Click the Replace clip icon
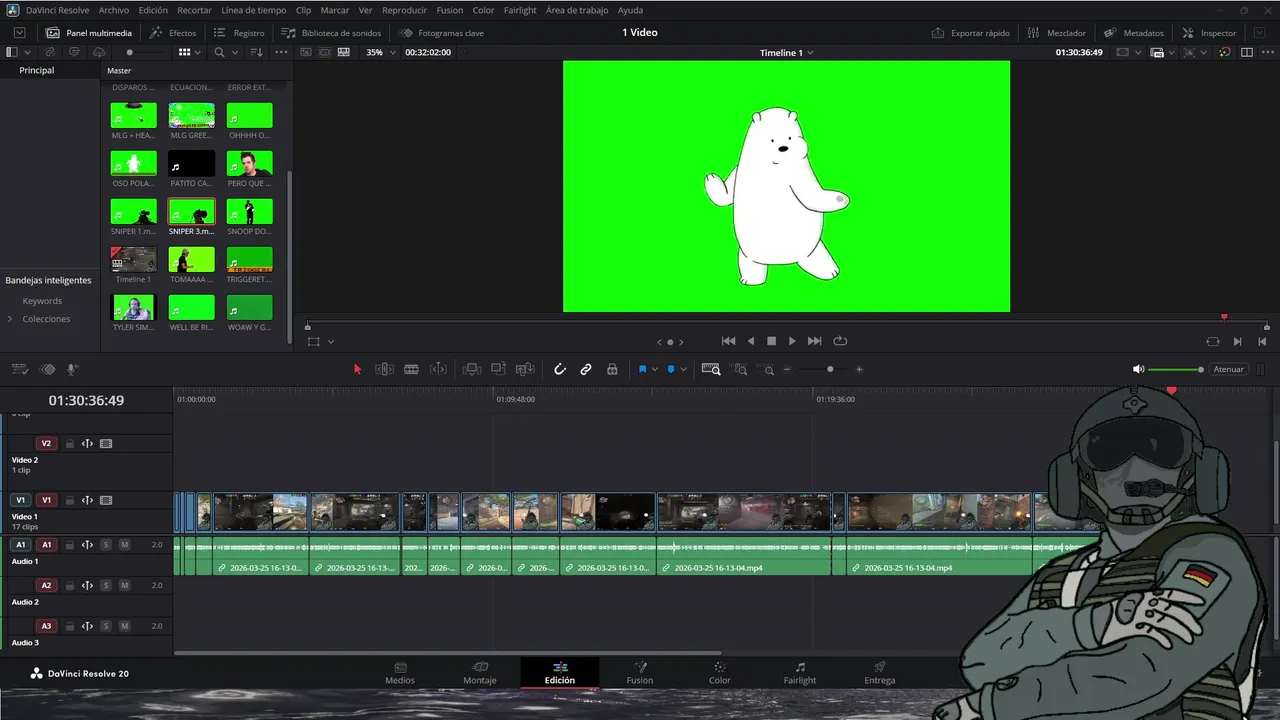Screen dimensions: 1280x720 pyautogui.click(x=525, y=369)
